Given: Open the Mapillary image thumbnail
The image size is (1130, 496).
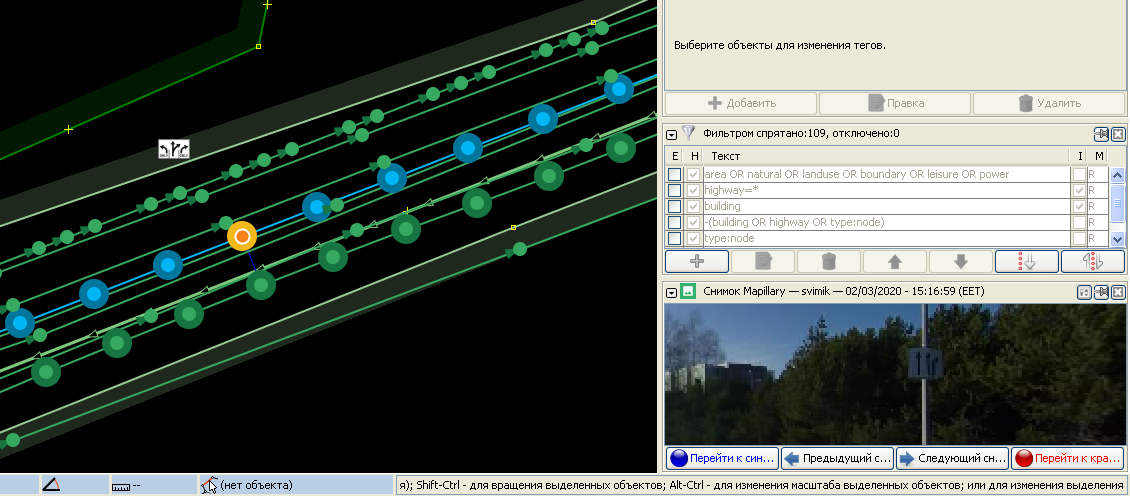Looking at the screenshot, I should [x=894, y=374].
